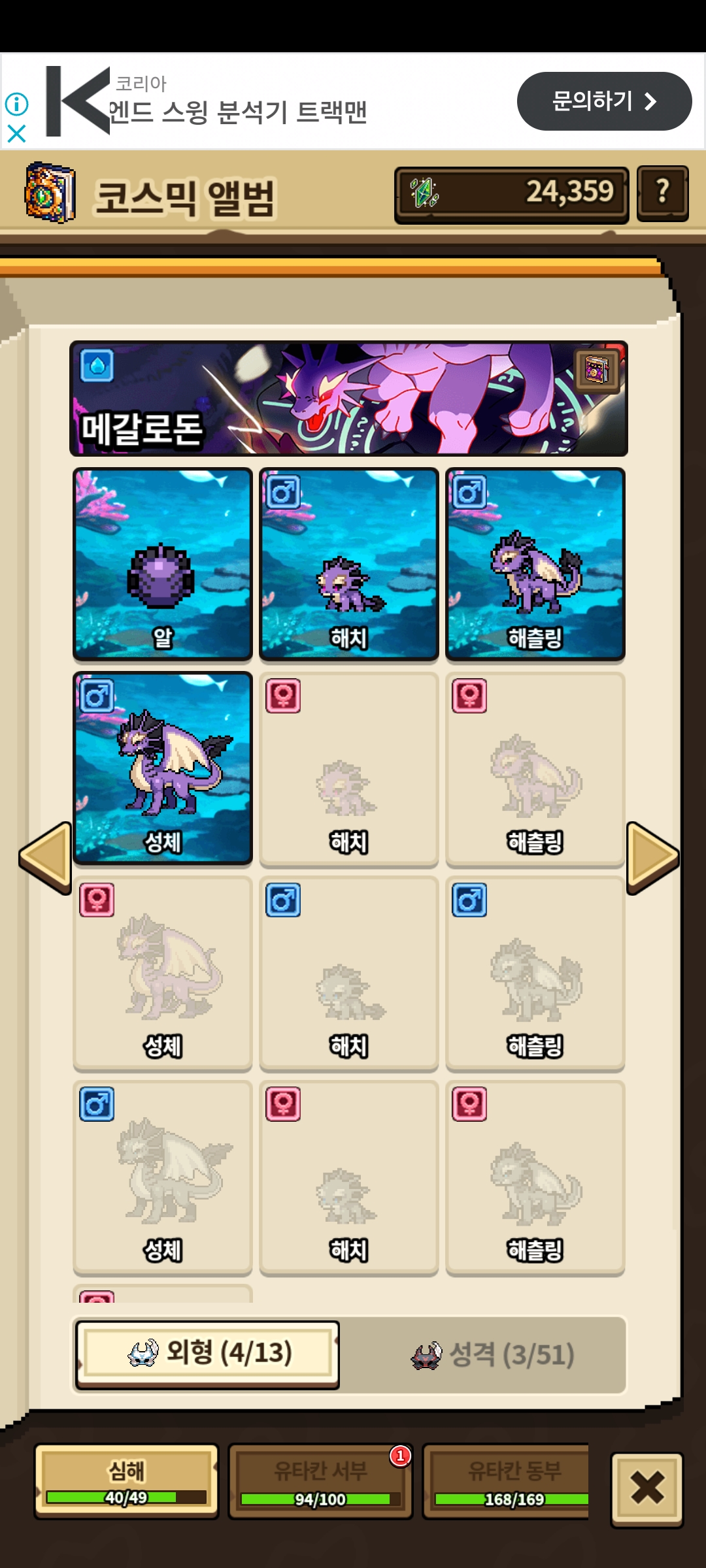Select the 알 egg thumbnail
Screen dimensions: 706x1568
point(163,564)
